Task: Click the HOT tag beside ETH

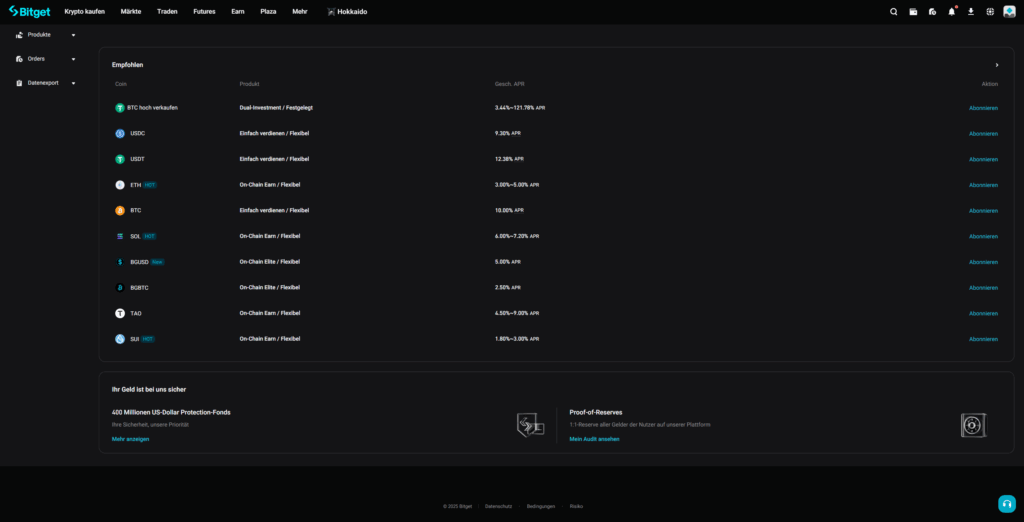Action: click(x=150, y=185)
